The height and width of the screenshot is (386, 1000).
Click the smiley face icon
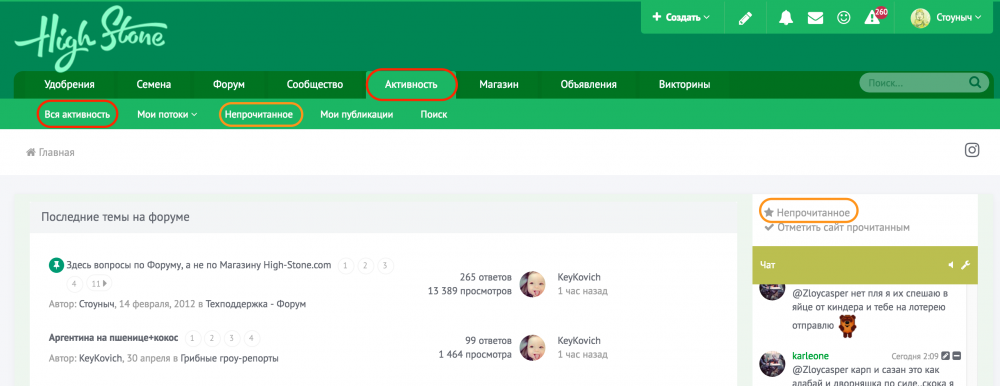point(844,18)
